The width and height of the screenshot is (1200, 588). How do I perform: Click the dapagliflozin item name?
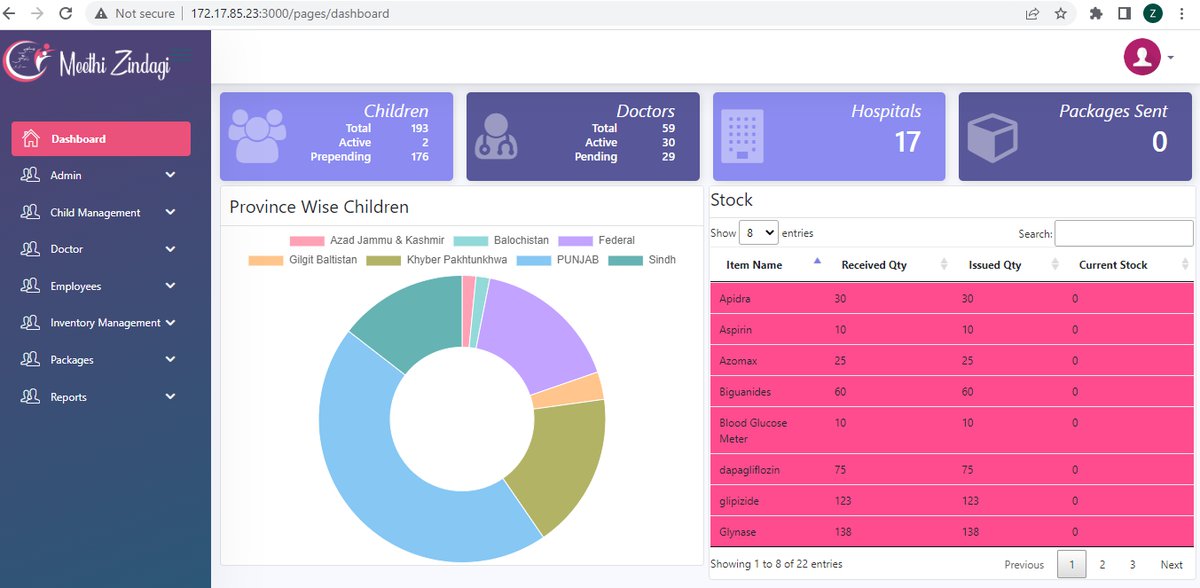pos(750,470)
